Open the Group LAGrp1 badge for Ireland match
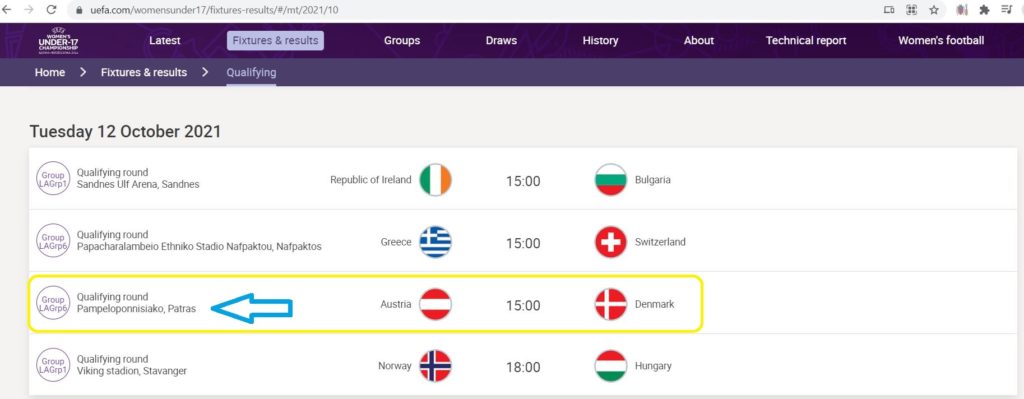The height and width of the screenshot is (399, 1024). coord(53,180)
